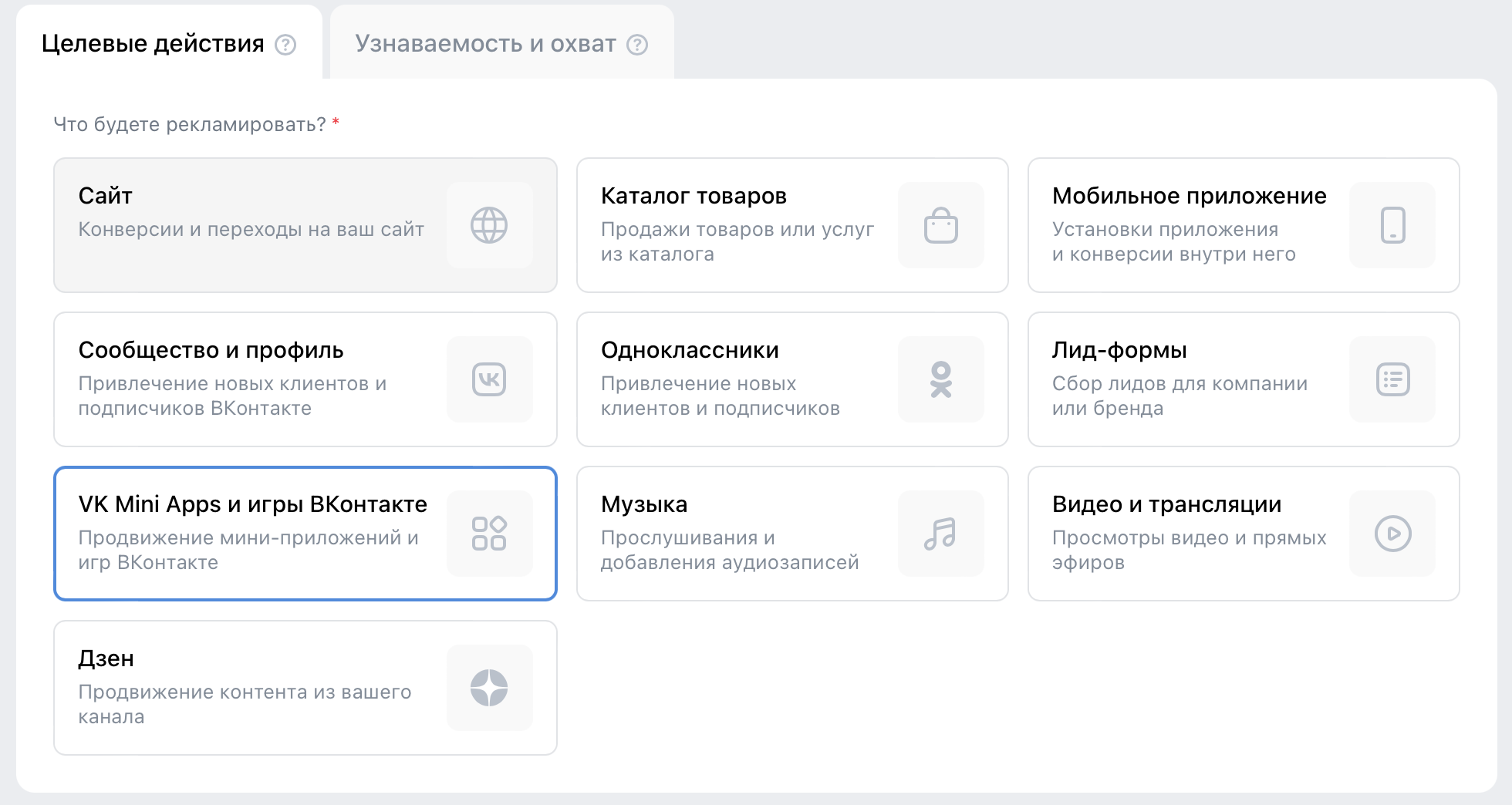The height and width of the screenshot is (805, 1512).
Task: Click text 'Привлечение новых клиентов и подписчиков ВКонтакте'
Action: click(x=232, y=396)
